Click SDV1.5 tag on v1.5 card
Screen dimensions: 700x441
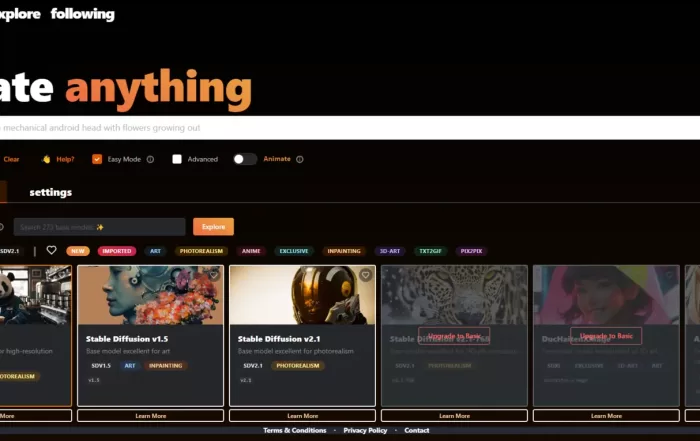pyautogui.click(x=101, y=366)
